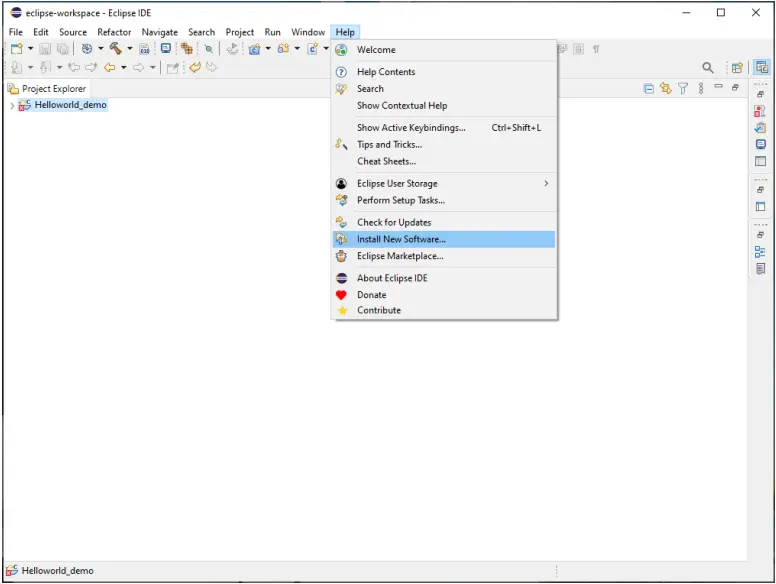Image resolution: width=776 pixels, height=584 pixels.
Task: Toggle the block selection icon left of pilcrow
Action: pyautogui.click(x=579, y=49)
